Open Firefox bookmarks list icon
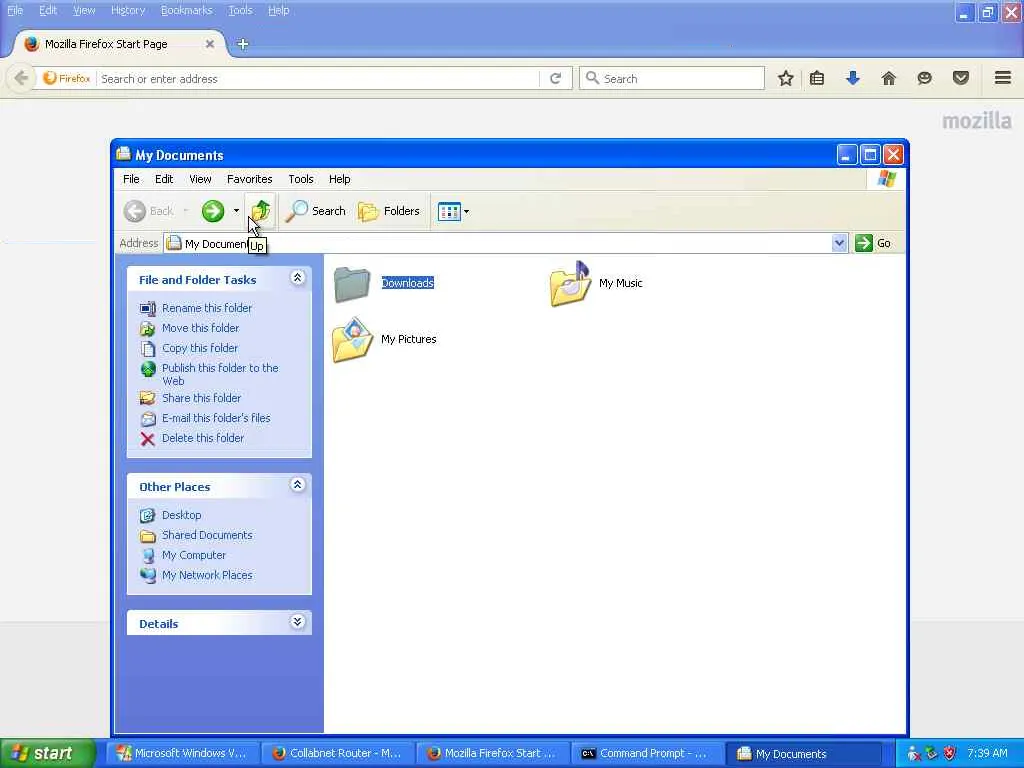 point(817,78)
